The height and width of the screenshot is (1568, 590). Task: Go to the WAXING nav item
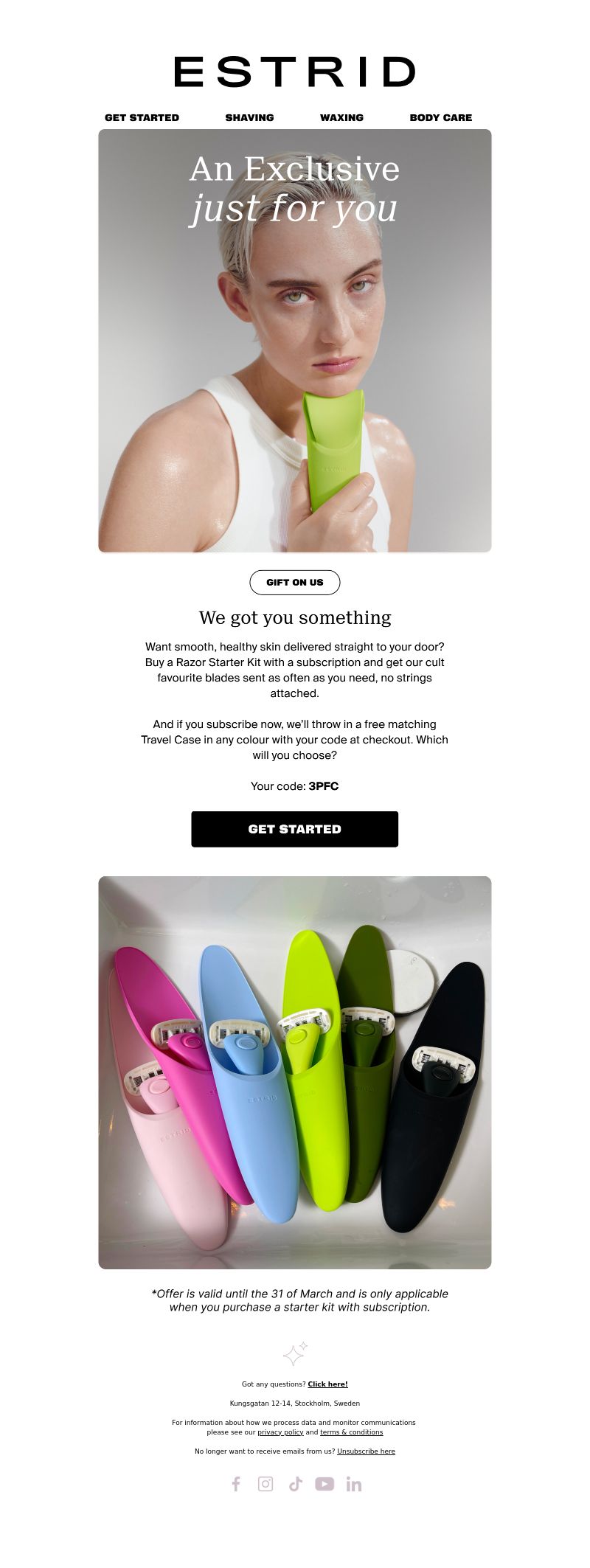(x=341, y=117)
